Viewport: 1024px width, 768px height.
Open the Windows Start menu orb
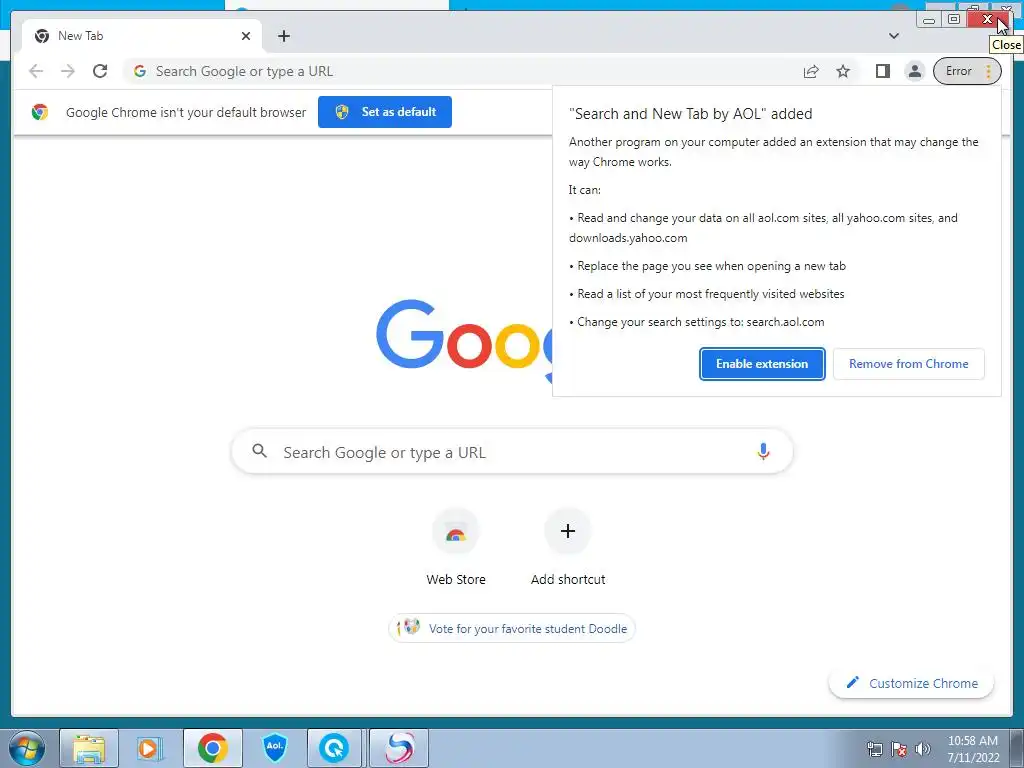pos(27,748)
